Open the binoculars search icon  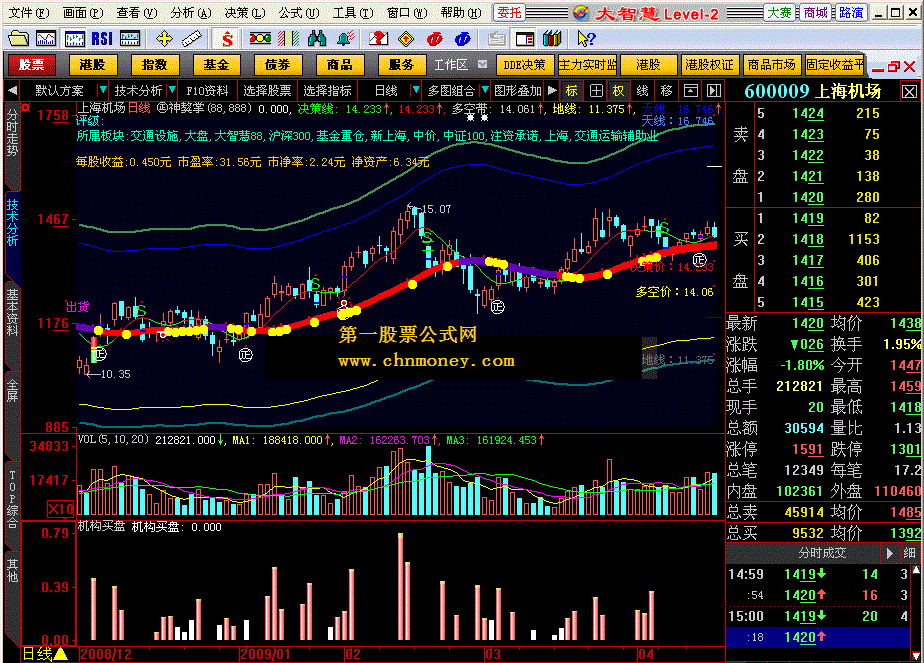tap(316, 39)
